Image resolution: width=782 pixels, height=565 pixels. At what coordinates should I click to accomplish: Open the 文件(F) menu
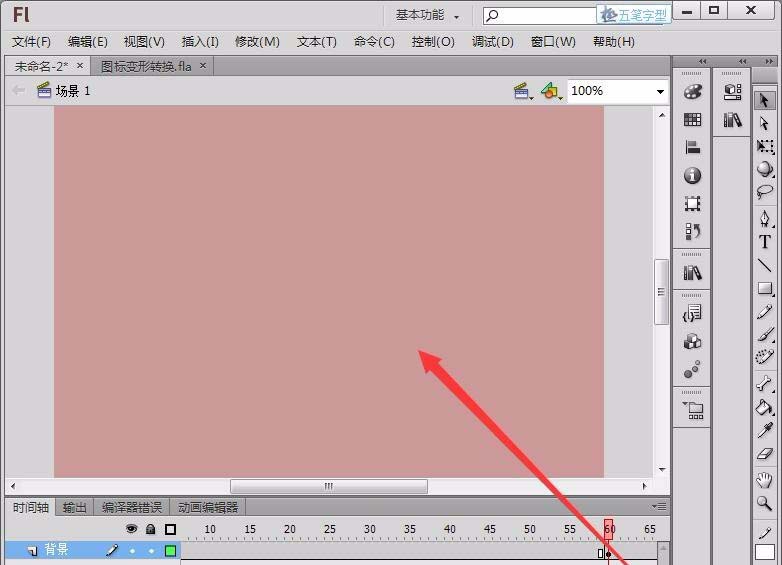point(31,42)
